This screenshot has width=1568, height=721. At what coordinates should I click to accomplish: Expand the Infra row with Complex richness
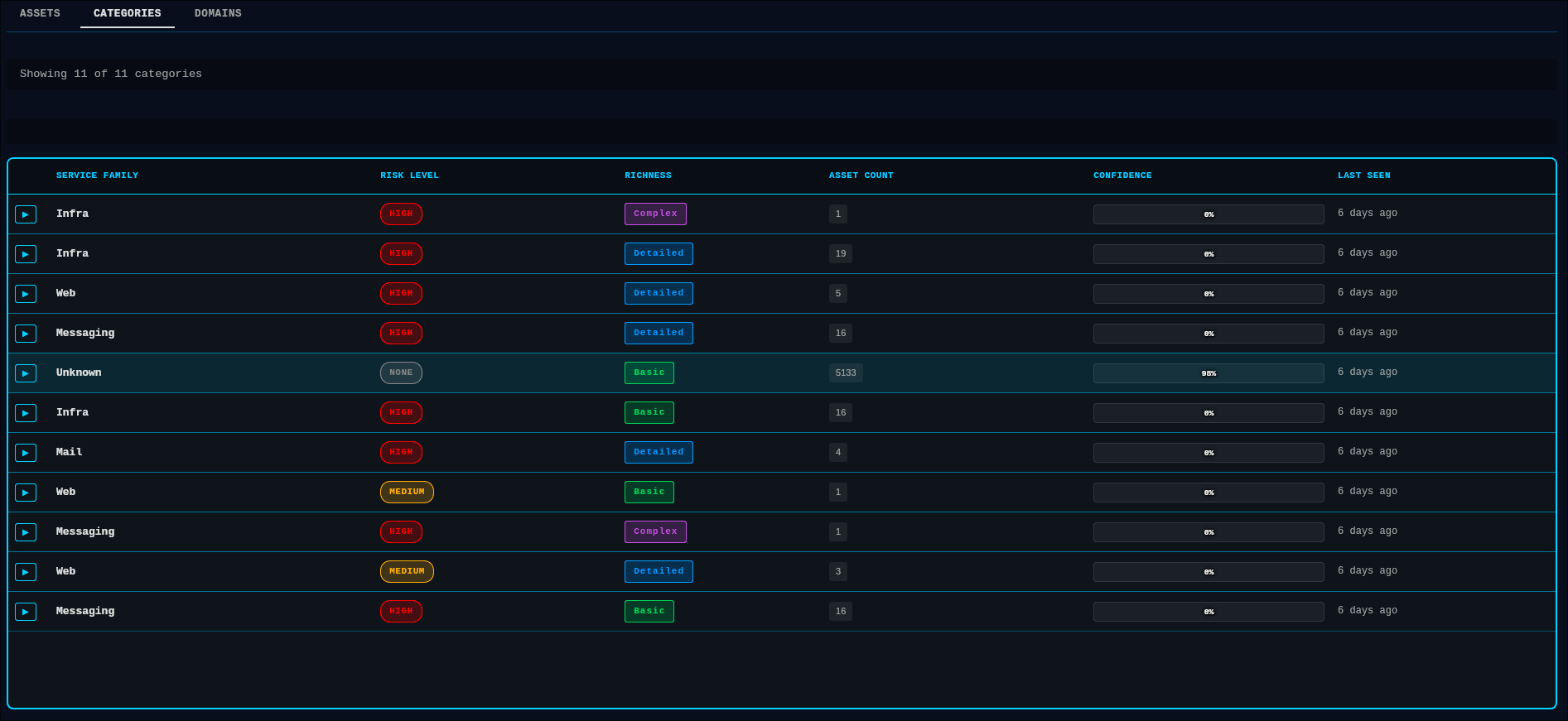[26, 214]
